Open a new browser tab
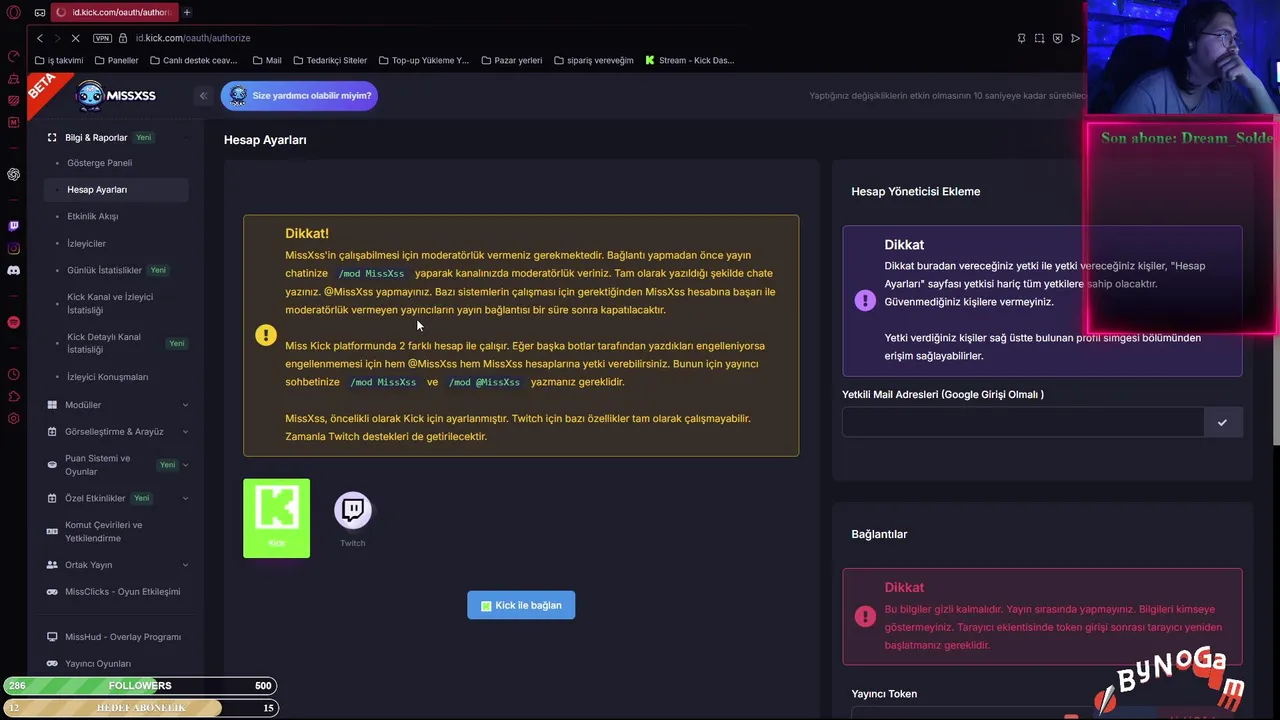 pos(187,12)
